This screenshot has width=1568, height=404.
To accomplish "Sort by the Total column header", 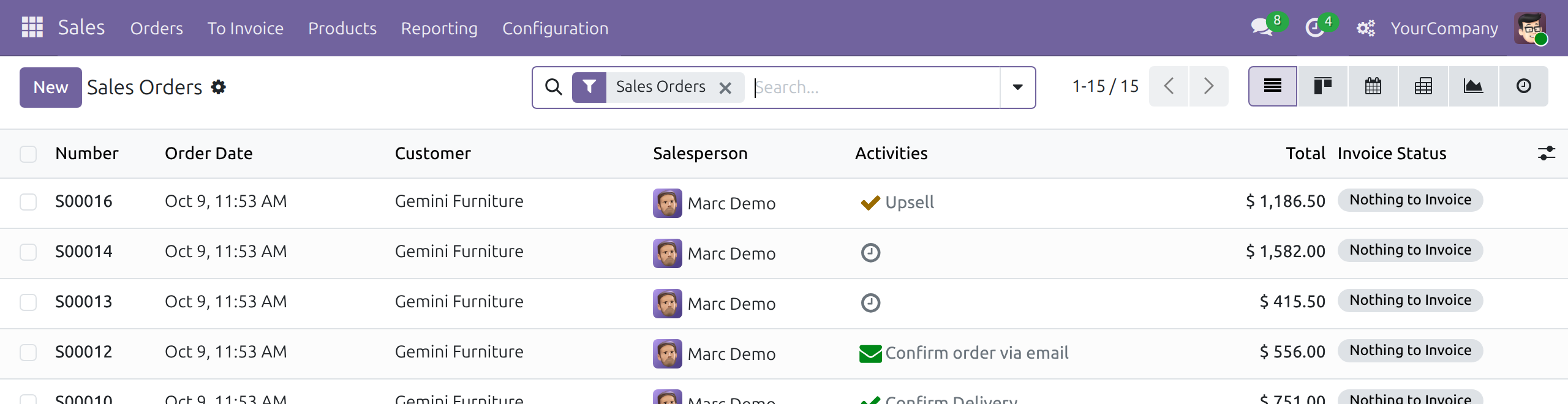I will click(x=1305, y=153).
